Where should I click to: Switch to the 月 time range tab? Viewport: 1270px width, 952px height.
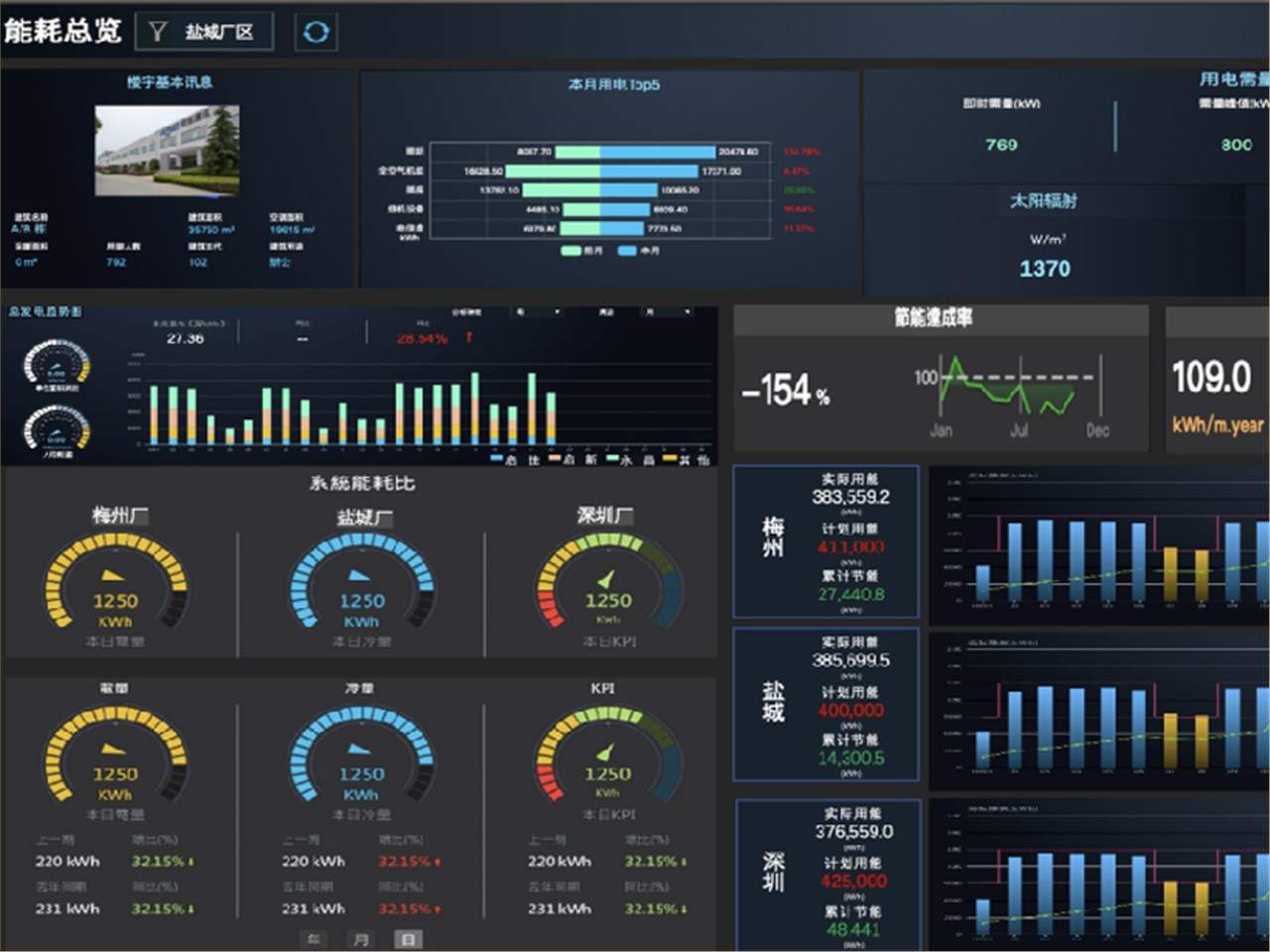pyautogui.click(x=360, y=938)
